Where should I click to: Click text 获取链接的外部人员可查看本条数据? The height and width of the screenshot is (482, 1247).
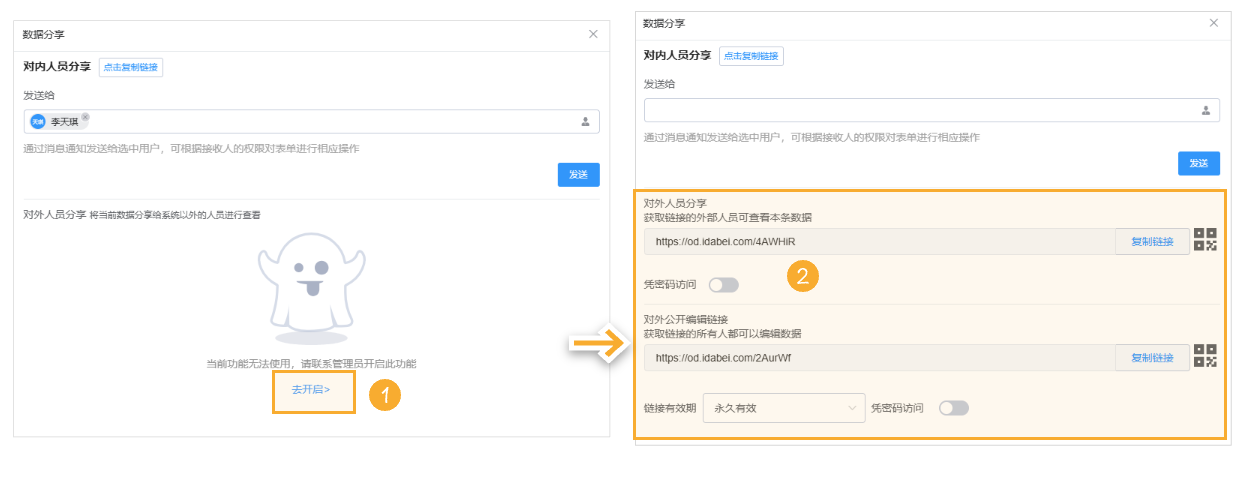(x=728, y=216)
